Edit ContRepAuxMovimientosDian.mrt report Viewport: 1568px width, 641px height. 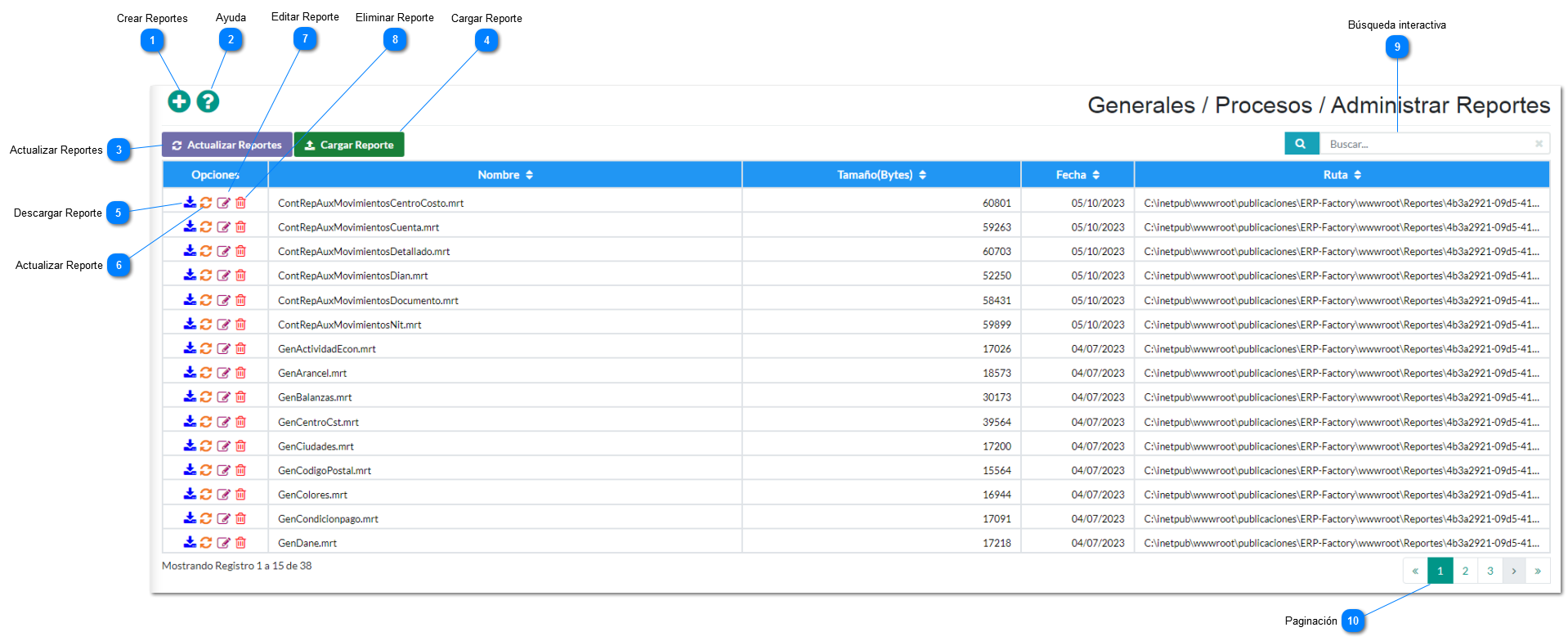[223, 276]
